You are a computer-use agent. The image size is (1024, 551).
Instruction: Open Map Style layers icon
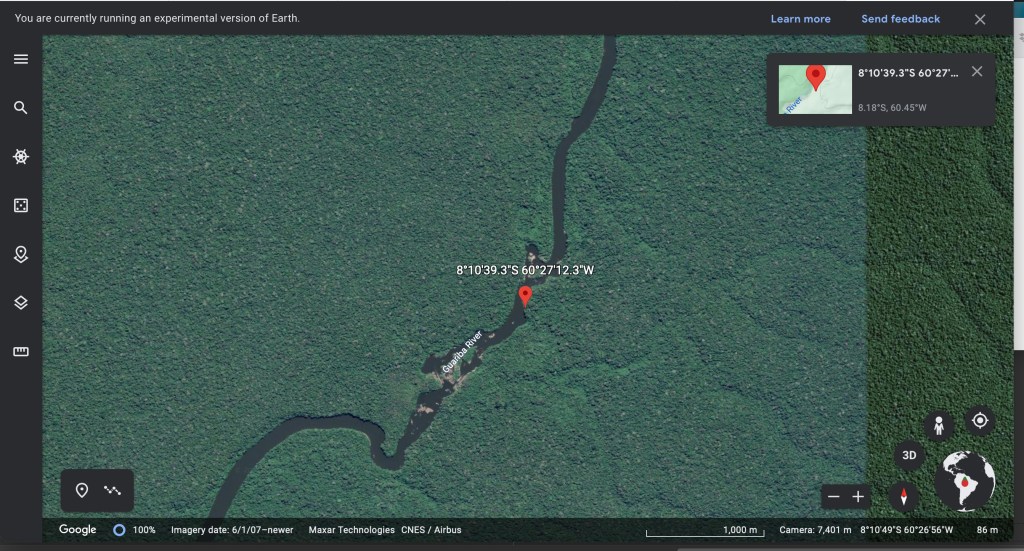click(20, 303)
